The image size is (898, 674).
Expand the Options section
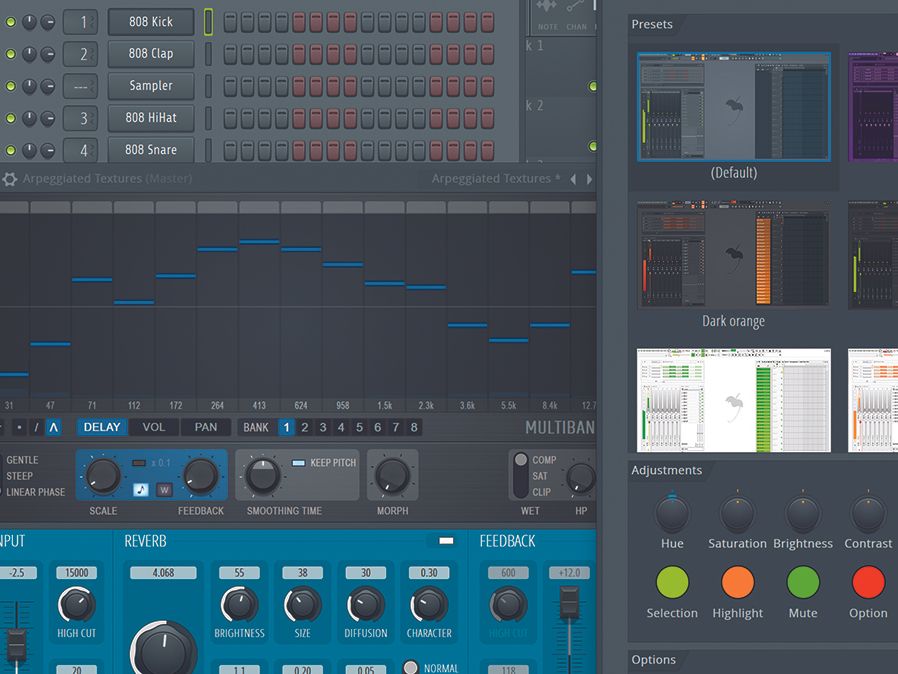[x=654, y=660]
